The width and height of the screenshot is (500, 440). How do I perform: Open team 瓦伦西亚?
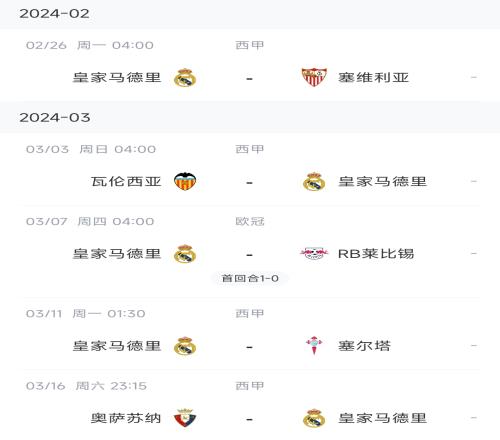(126, 182)
